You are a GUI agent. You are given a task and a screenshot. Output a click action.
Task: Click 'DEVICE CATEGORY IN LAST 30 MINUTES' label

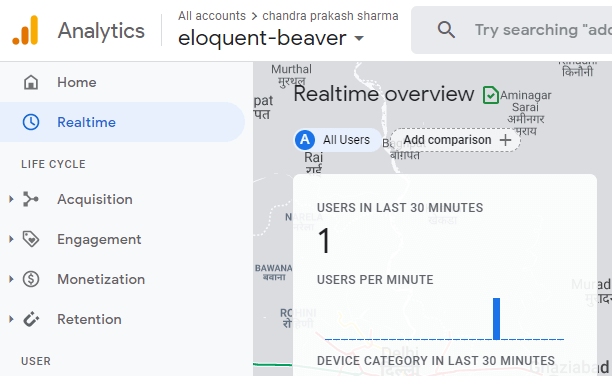click(x=436, y=360)
